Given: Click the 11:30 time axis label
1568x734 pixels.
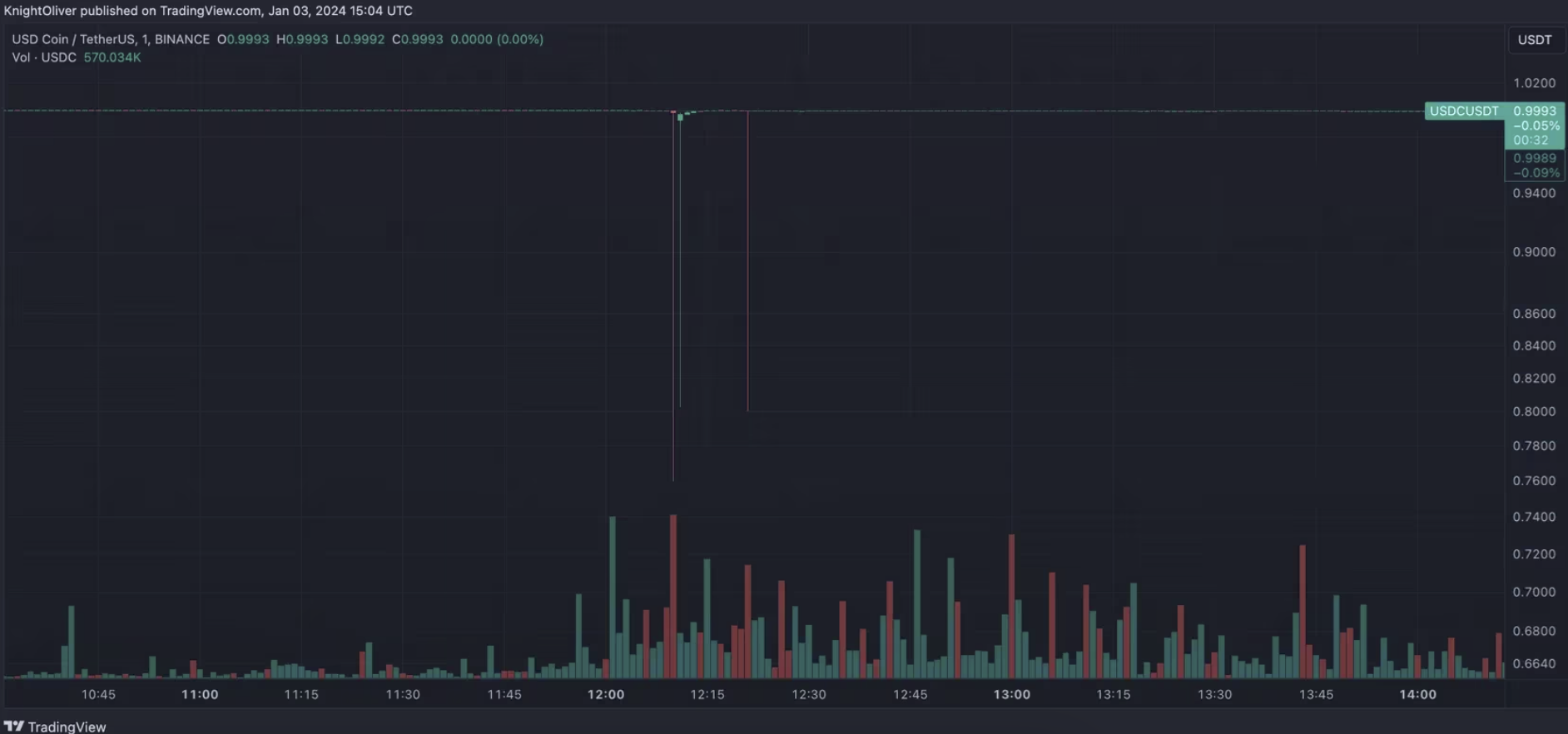Looking at the screenshot, I should pos(403,694).
